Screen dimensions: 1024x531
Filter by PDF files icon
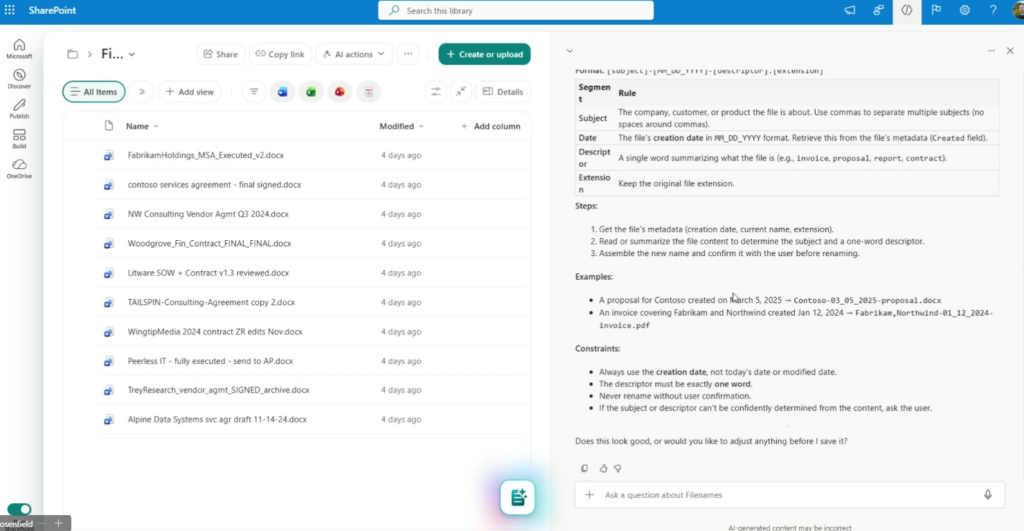coord(368,92)
